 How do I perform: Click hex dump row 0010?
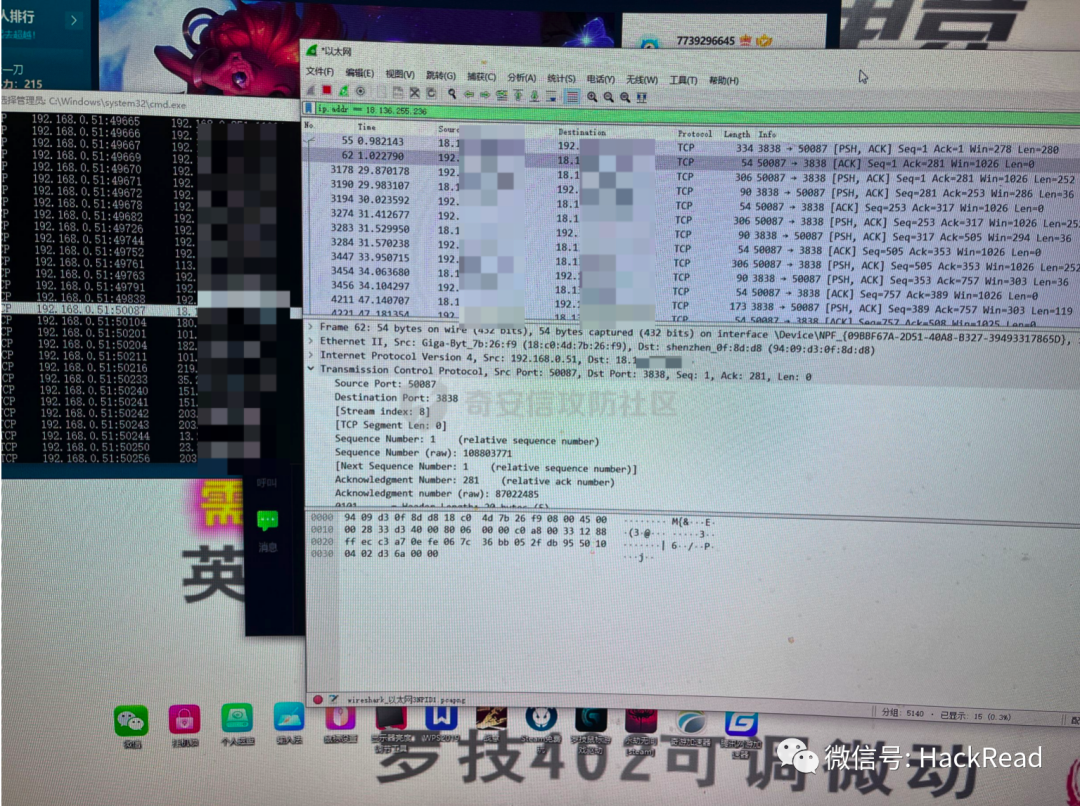coord(513,531)
